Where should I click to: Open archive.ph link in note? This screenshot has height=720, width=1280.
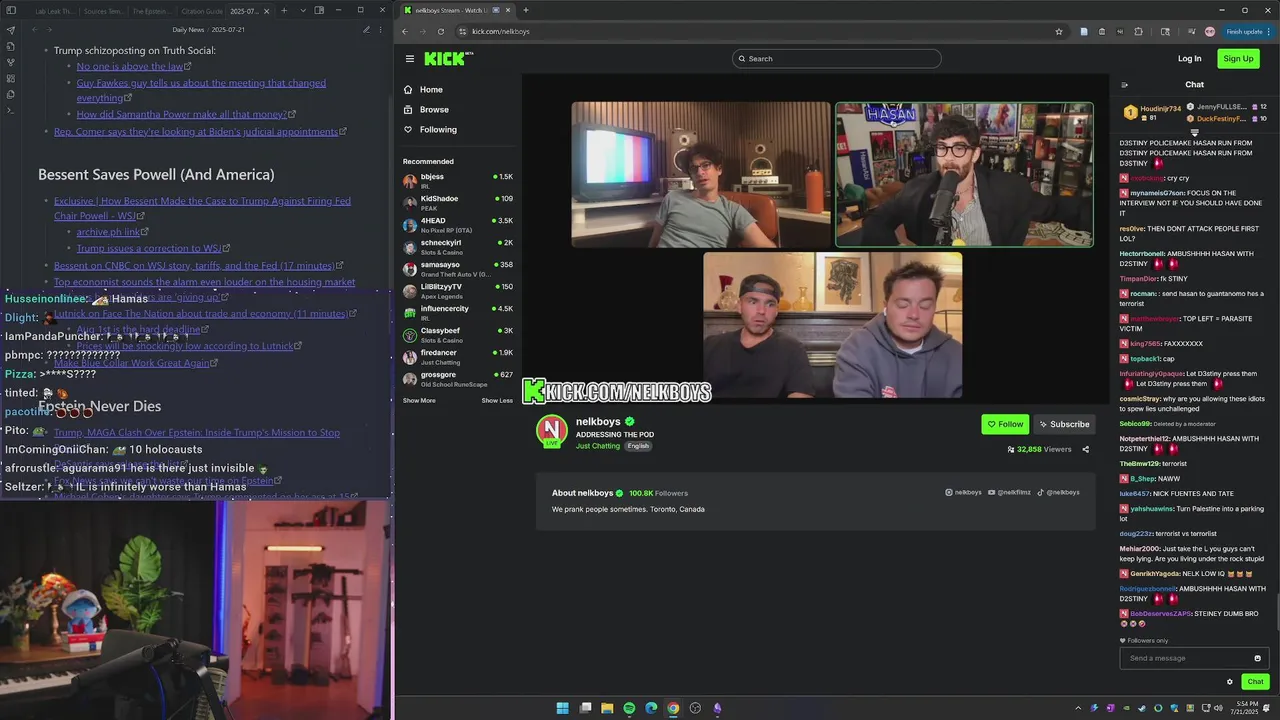[108, 232]
